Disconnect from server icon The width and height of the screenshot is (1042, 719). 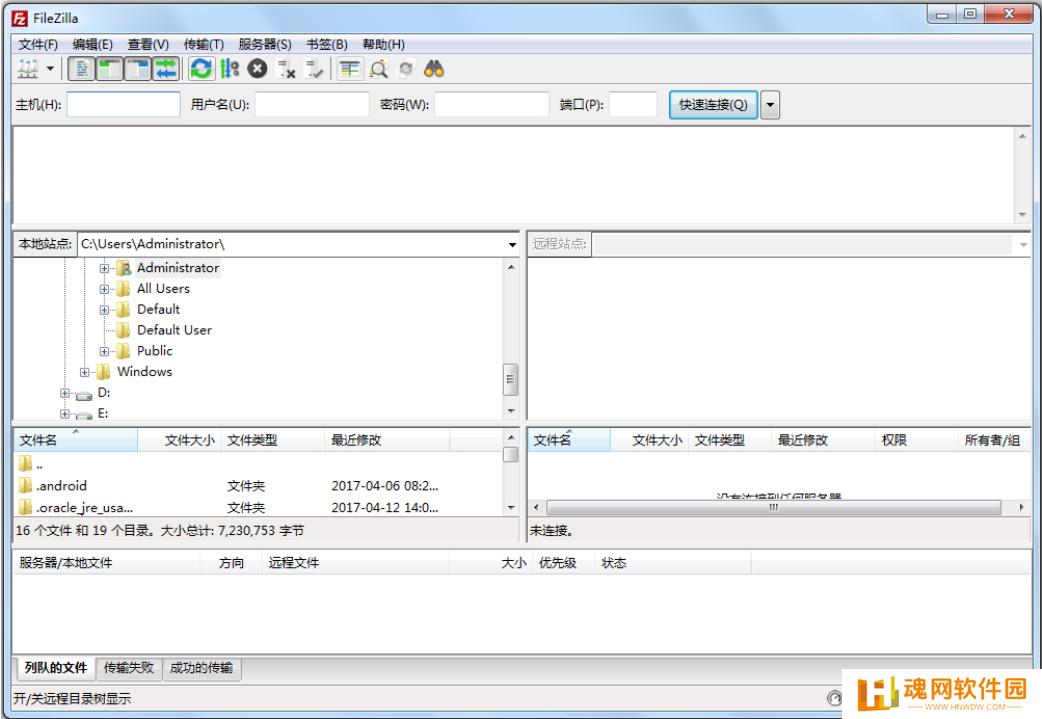[x=286, y=68]
